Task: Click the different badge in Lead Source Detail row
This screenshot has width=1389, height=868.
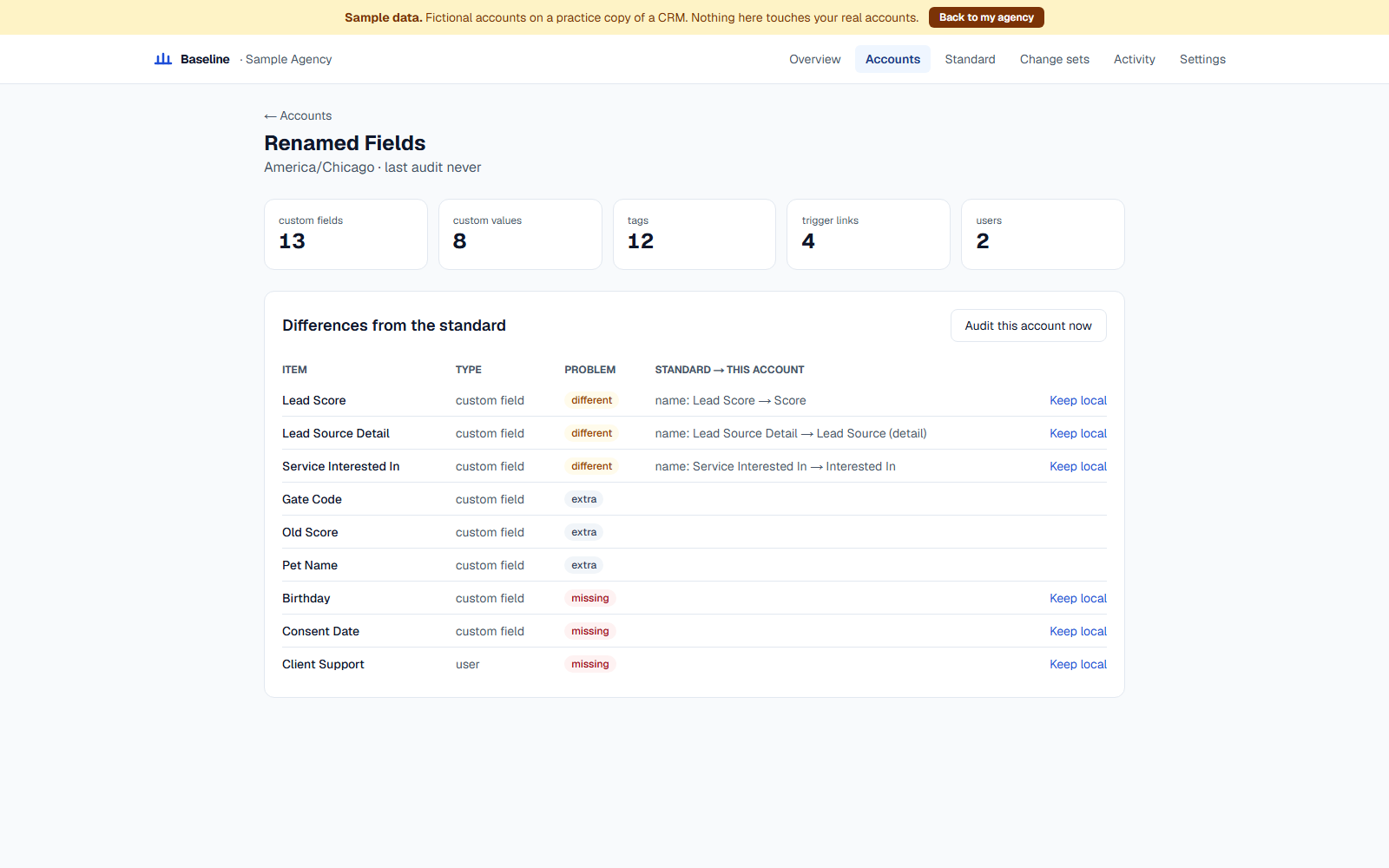Action: click(x=591, y=433)
